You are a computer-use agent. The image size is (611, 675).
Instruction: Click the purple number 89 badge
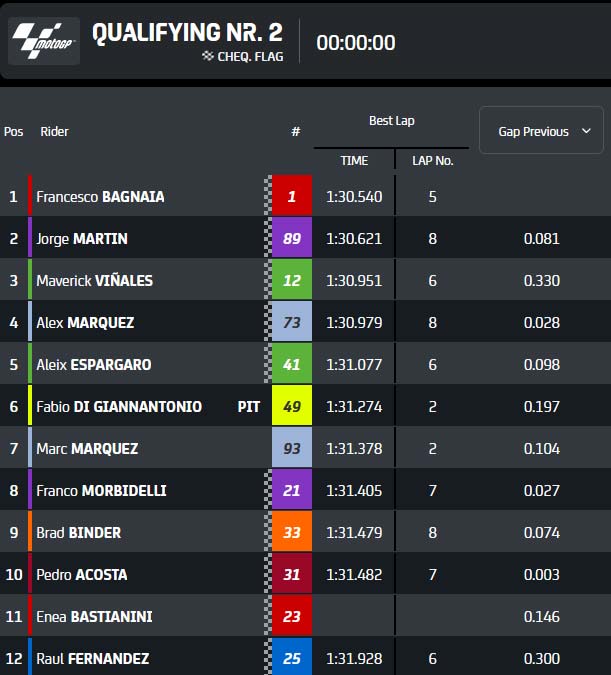[x=292, y=238]
